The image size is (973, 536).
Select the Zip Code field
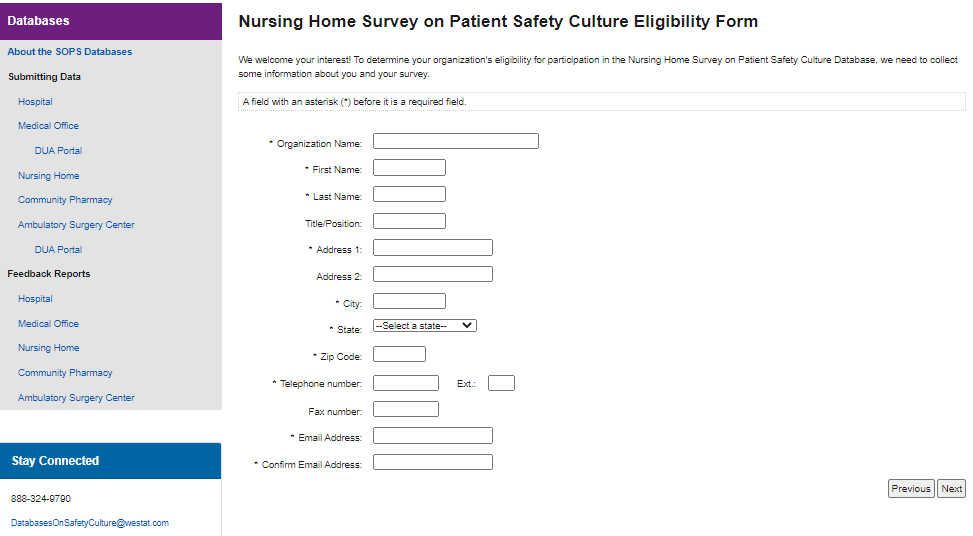click(x=399, y=355)
